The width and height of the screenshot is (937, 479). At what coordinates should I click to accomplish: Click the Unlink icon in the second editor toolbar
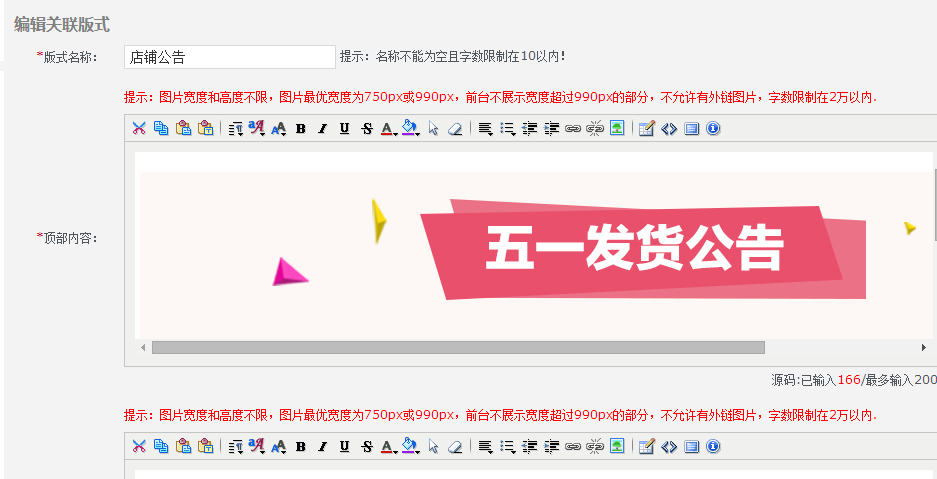point(595,446)
